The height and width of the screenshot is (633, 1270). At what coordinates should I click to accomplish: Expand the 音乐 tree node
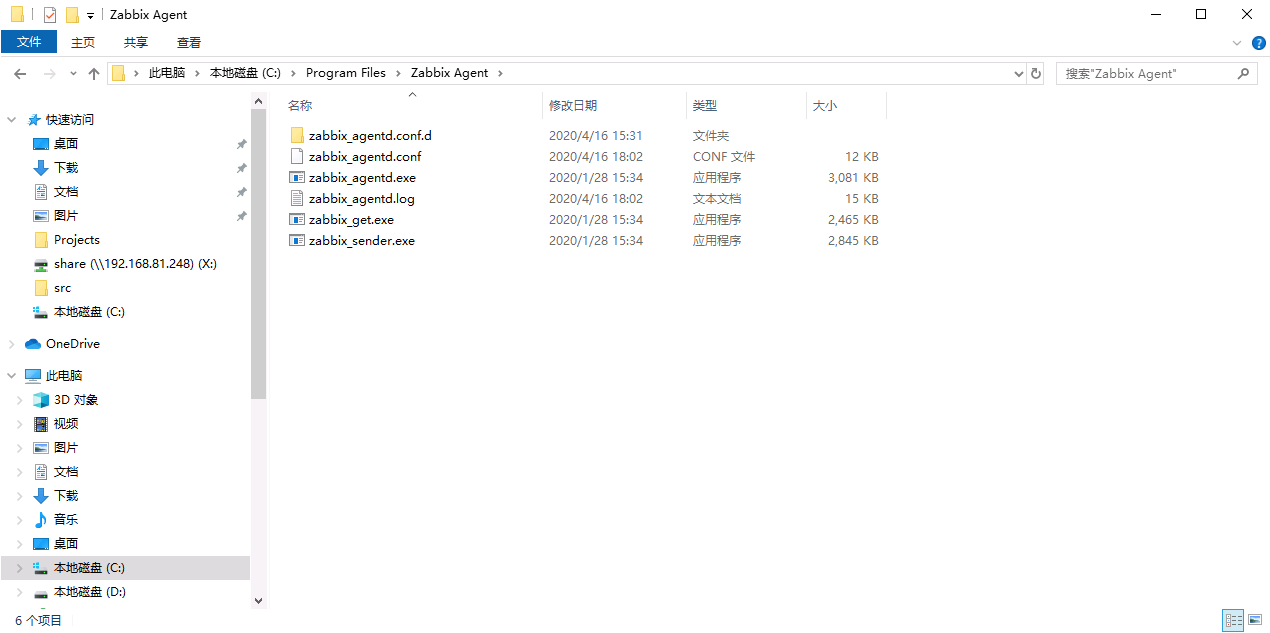coord(19,520)
